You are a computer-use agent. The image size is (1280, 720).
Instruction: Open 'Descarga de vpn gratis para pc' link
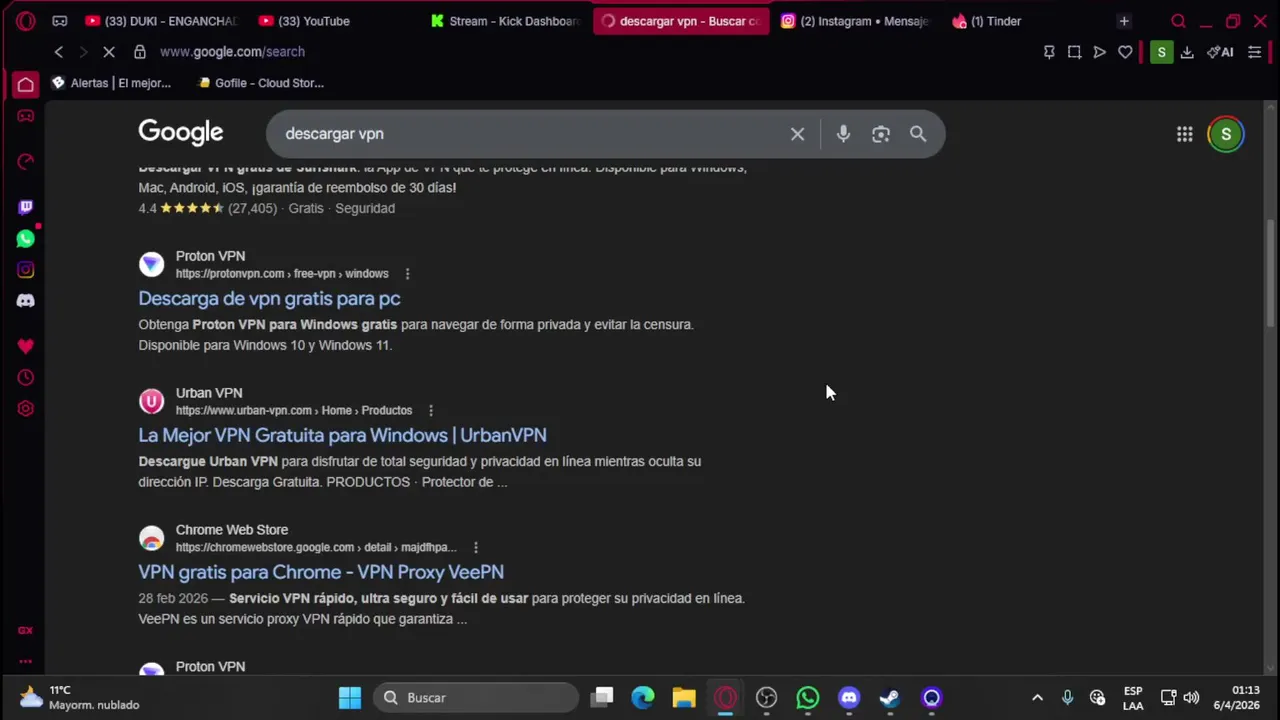click(x=269, y=298)
